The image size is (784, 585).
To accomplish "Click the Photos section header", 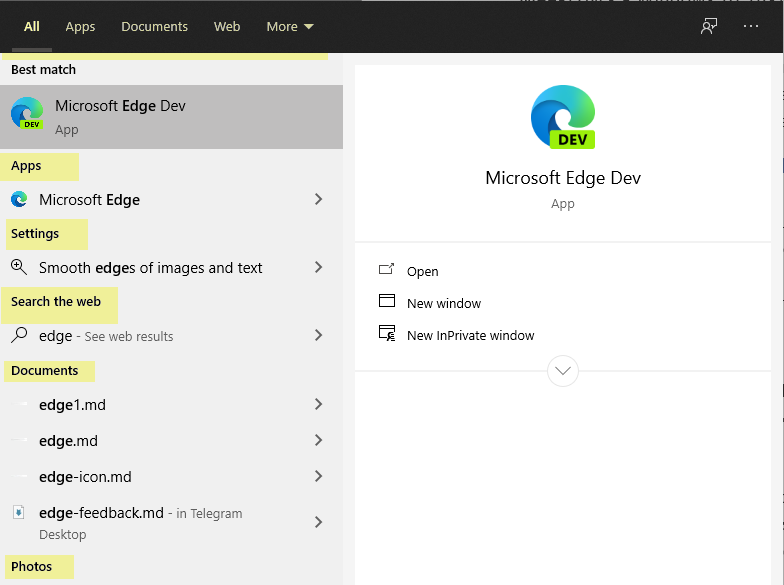I will (32, 566).
